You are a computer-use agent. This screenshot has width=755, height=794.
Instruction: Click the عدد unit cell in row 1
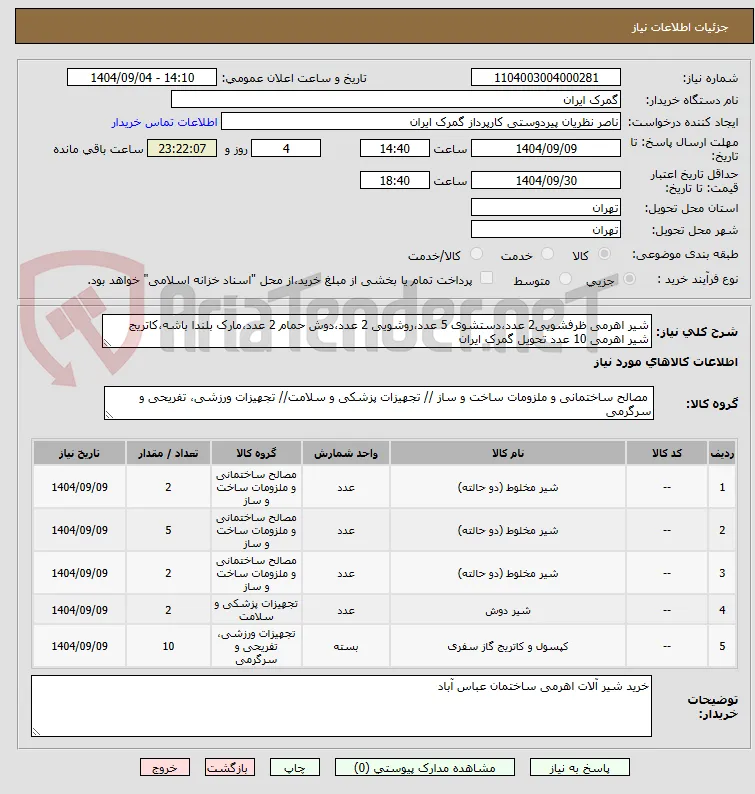[346, 487]
